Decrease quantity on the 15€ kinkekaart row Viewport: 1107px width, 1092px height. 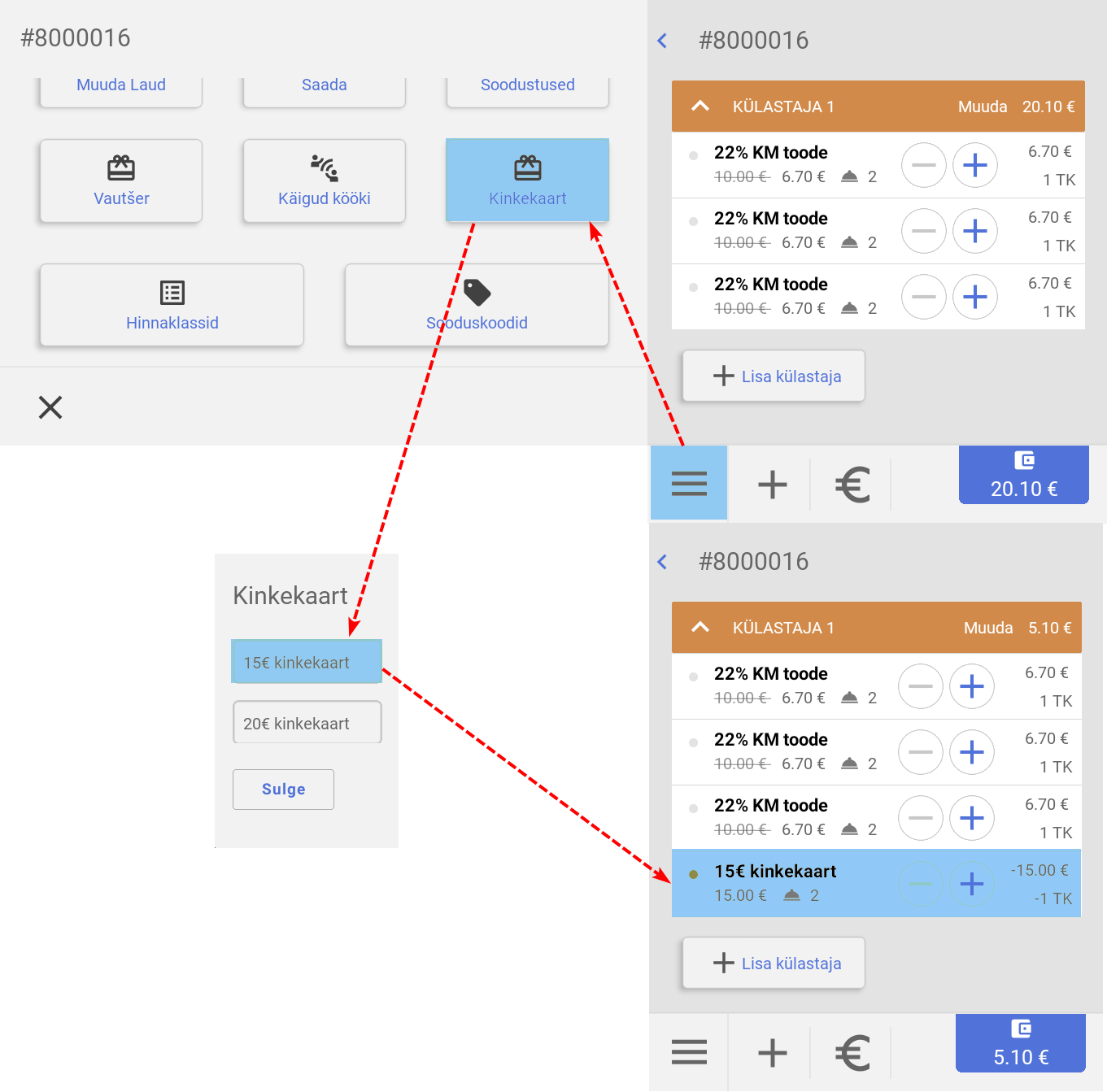point(920,884)
